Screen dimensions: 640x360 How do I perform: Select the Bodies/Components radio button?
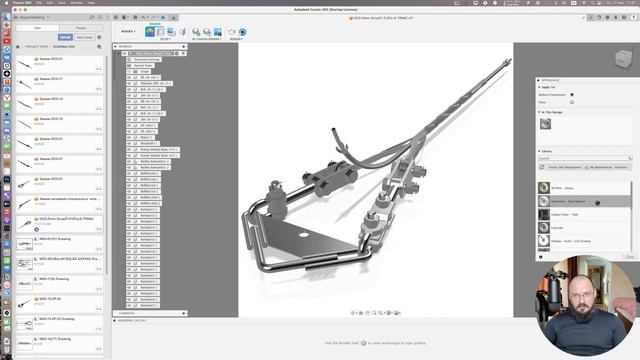pyautogui.click(x=571, y=95)
